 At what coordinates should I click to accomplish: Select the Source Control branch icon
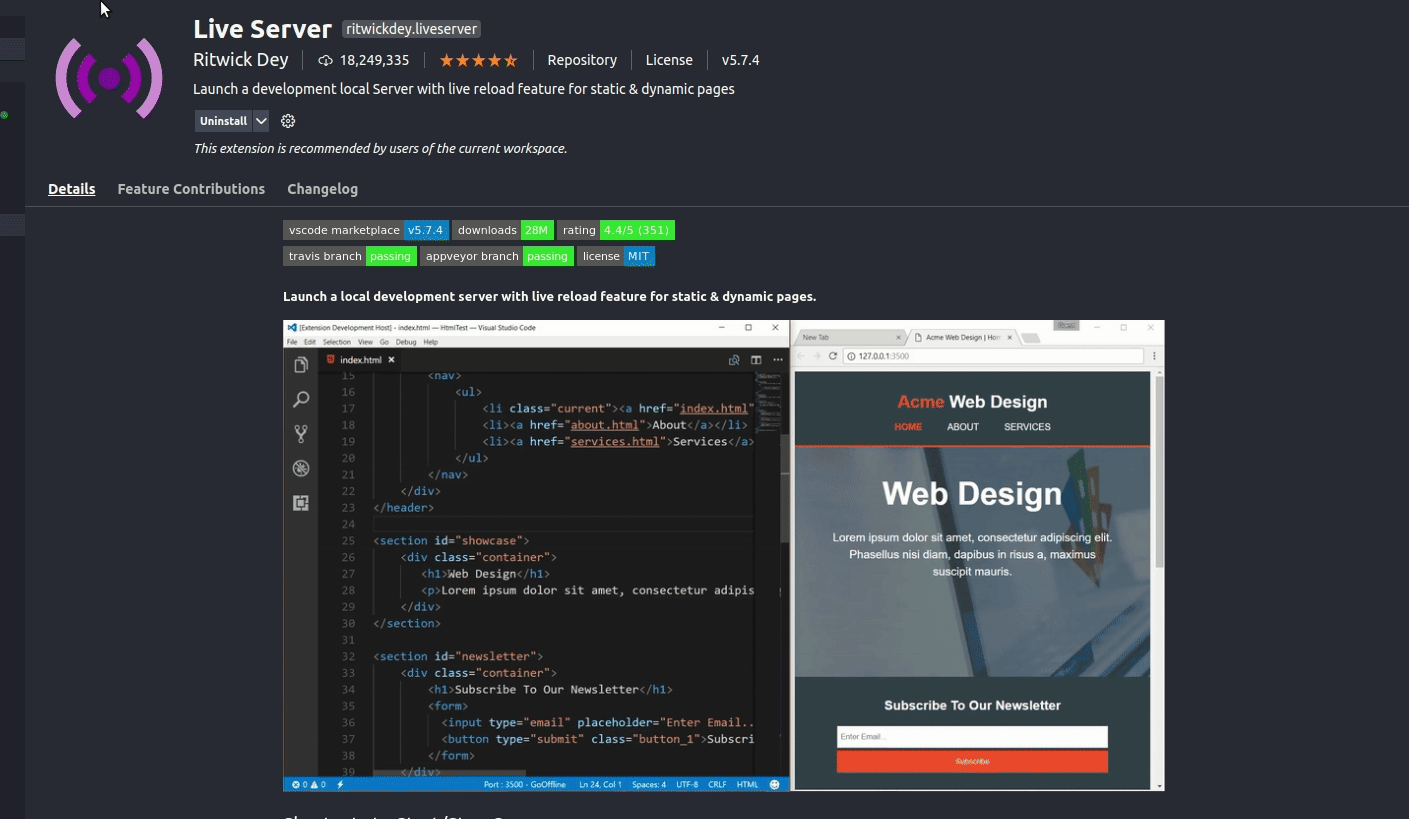301,433
